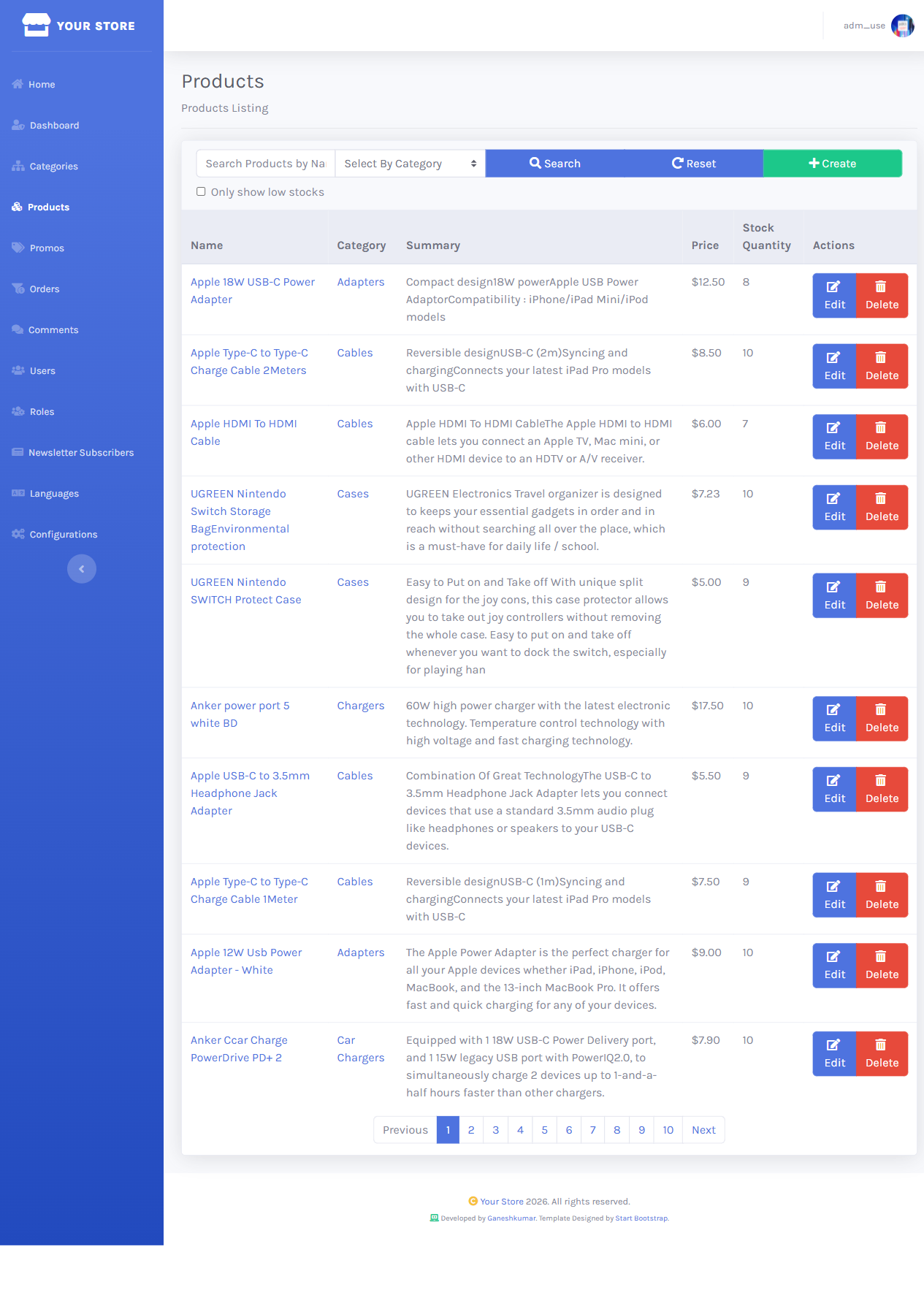Edit Apple Type-C Charge Cable 1Meter
This screenshot has height=1298, width=924.
(834, 895)
